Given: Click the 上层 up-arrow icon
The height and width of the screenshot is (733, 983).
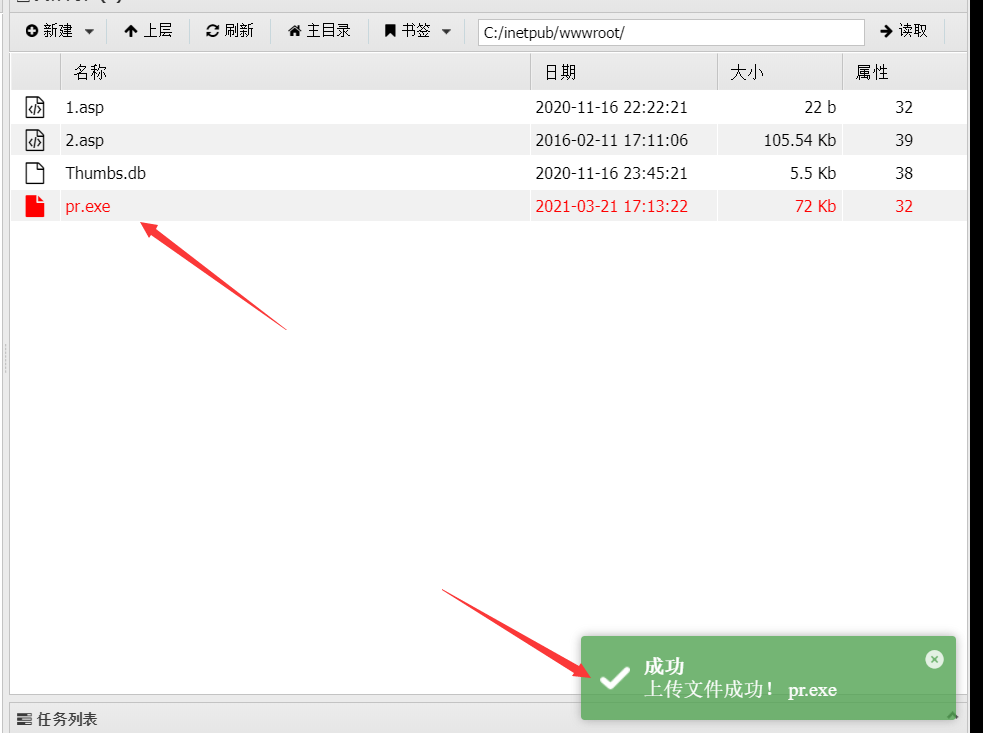Looking at the screenshot, I should click(130, 31).
